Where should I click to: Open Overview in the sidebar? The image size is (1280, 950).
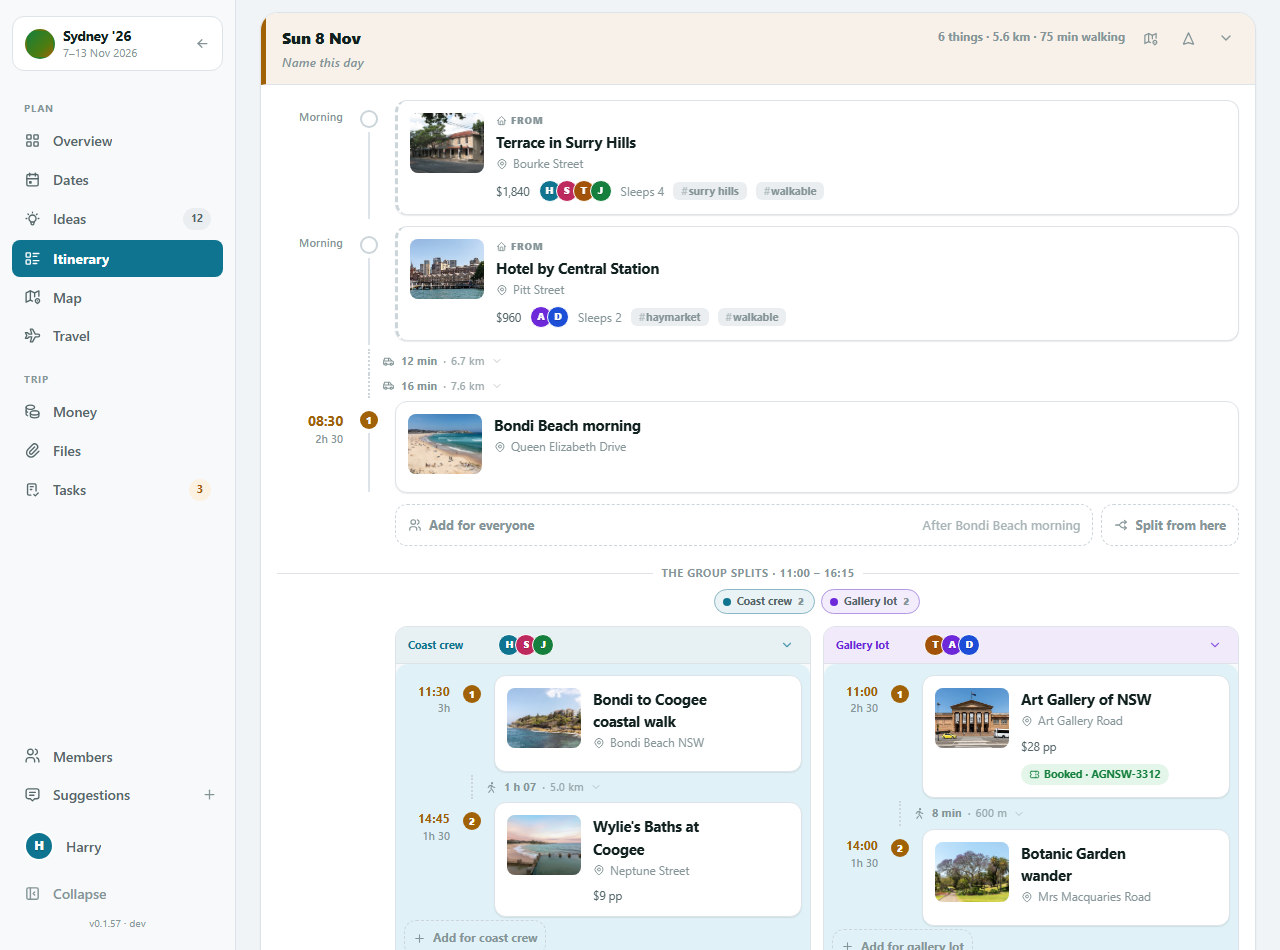(117, 141)
